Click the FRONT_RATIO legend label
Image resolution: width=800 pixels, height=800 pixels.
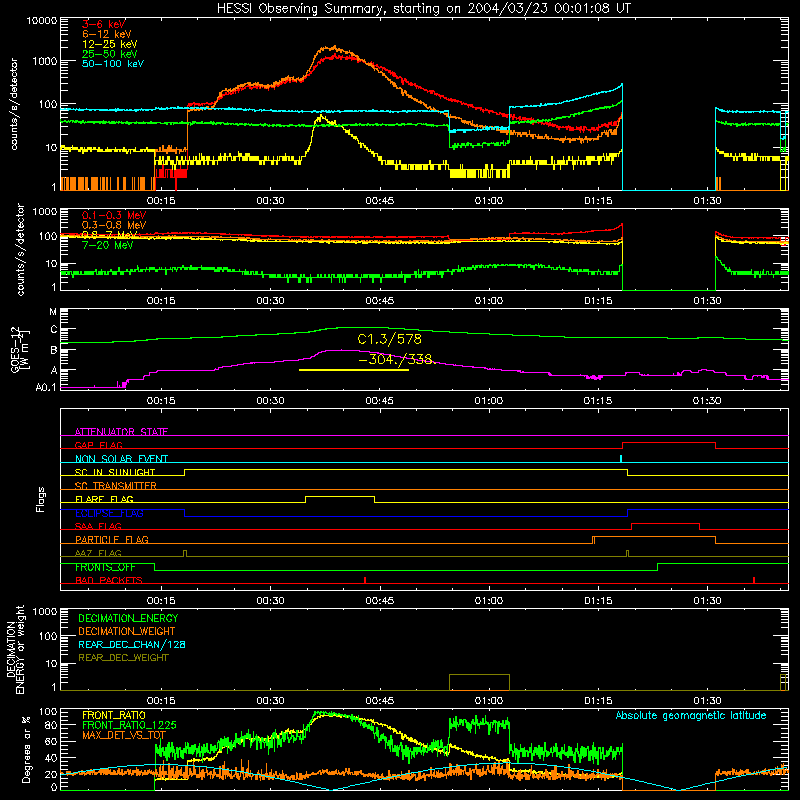point(114,715)
